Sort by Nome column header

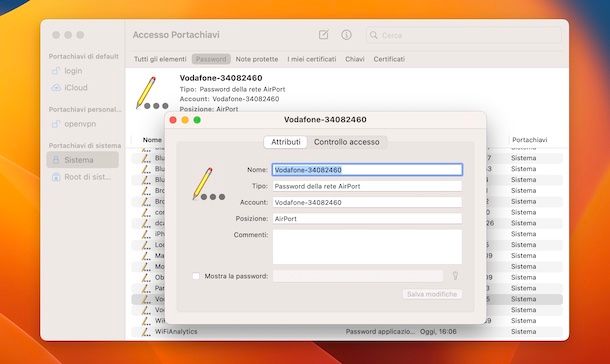[x=152, y=140]
